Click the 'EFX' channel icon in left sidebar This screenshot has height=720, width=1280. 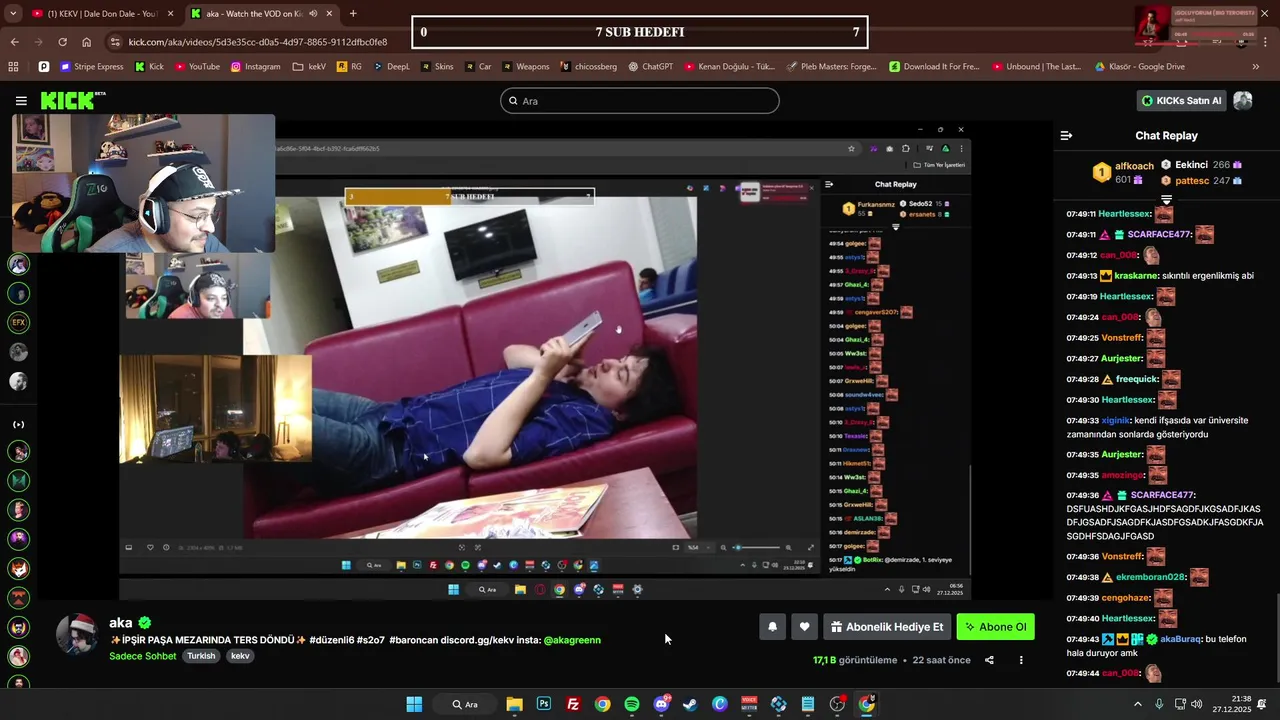coord(18,322)
